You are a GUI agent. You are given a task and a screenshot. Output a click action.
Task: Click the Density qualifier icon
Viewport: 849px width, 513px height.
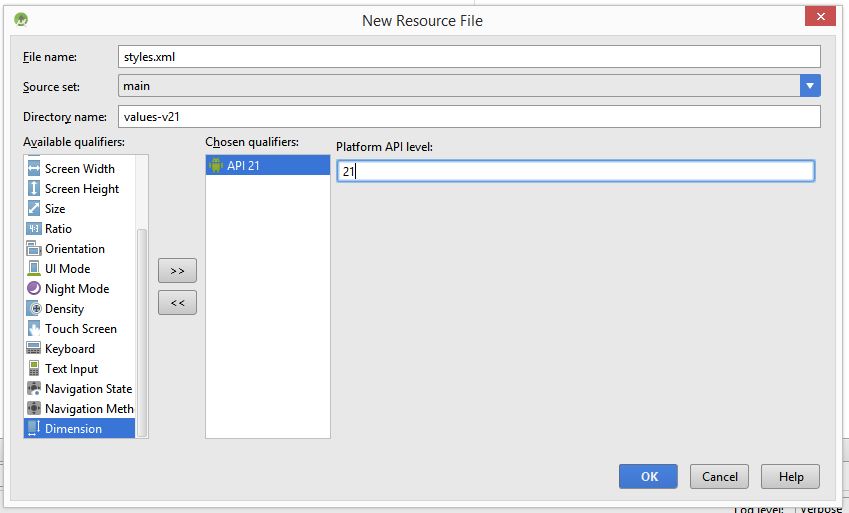34,309
